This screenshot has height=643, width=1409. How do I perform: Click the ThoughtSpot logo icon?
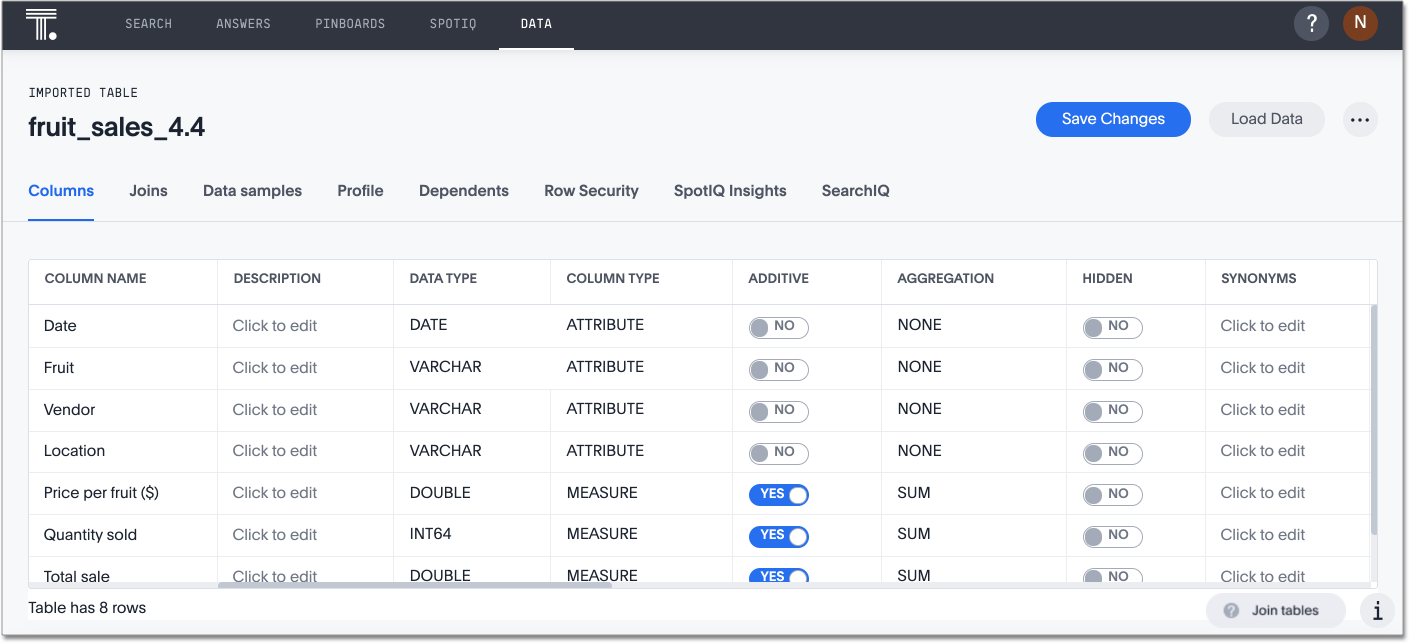[42, 24]
